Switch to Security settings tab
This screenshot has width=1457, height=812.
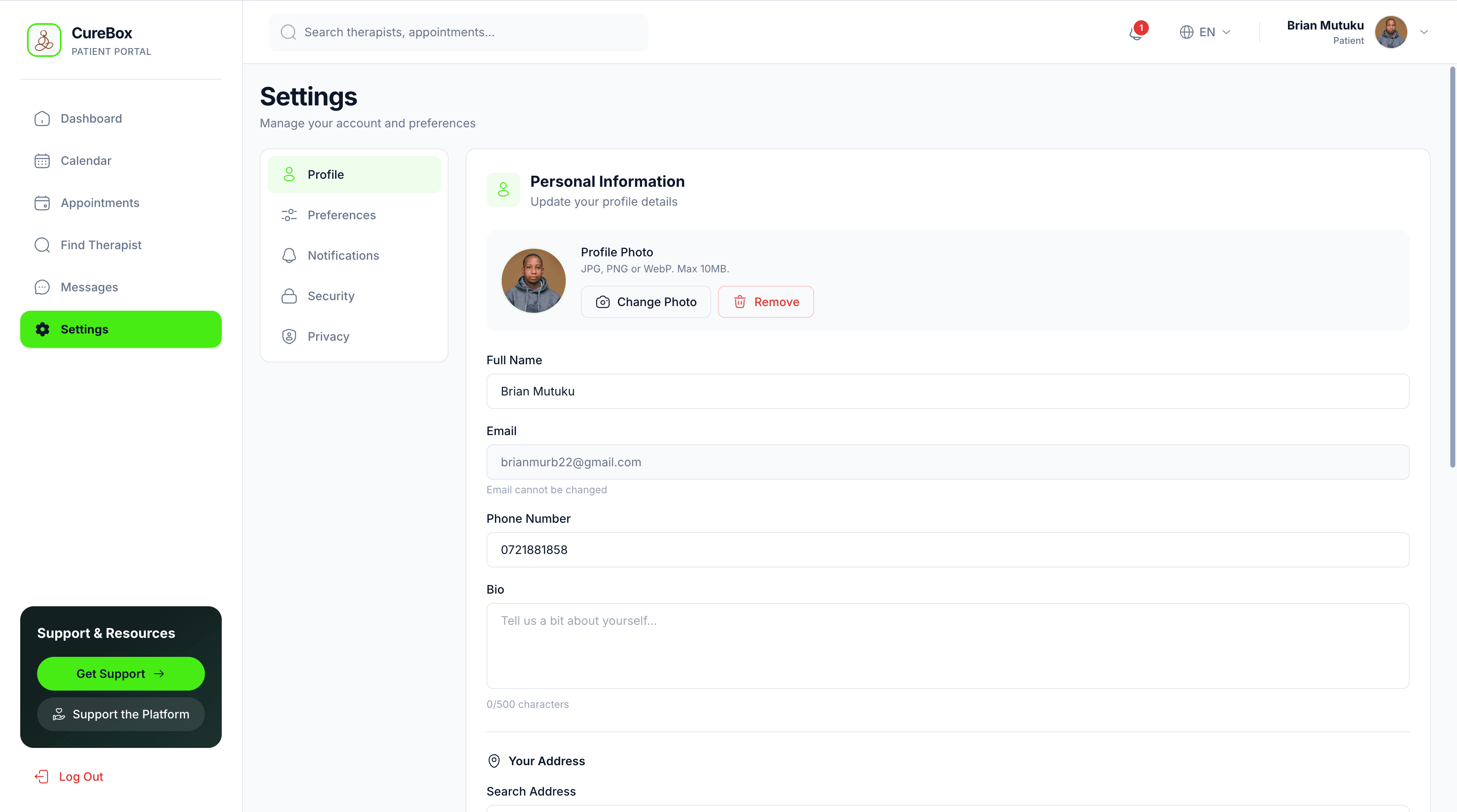pos(331,296)
